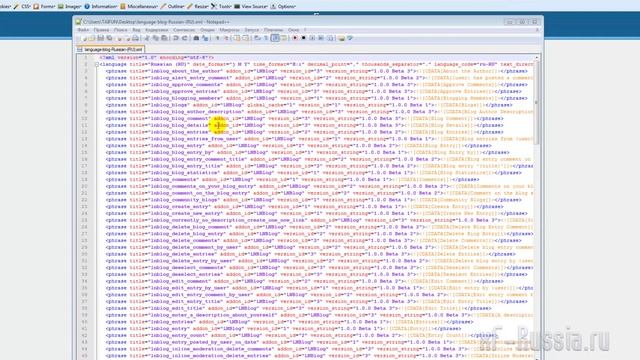Click the second-to-last Notepad++ toolbar icon
The image size is (640, 360).
coord(341,38)
